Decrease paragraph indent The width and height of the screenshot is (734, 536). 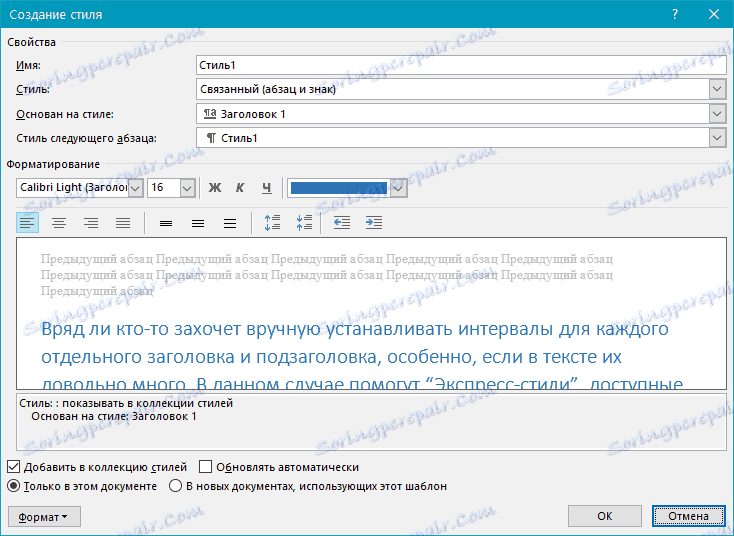(342, 223)
